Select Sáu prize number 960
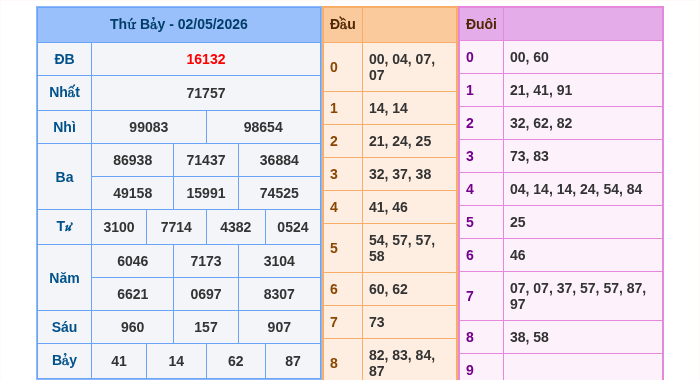Viewport: 700px width, 380px height. coord(133,327)
